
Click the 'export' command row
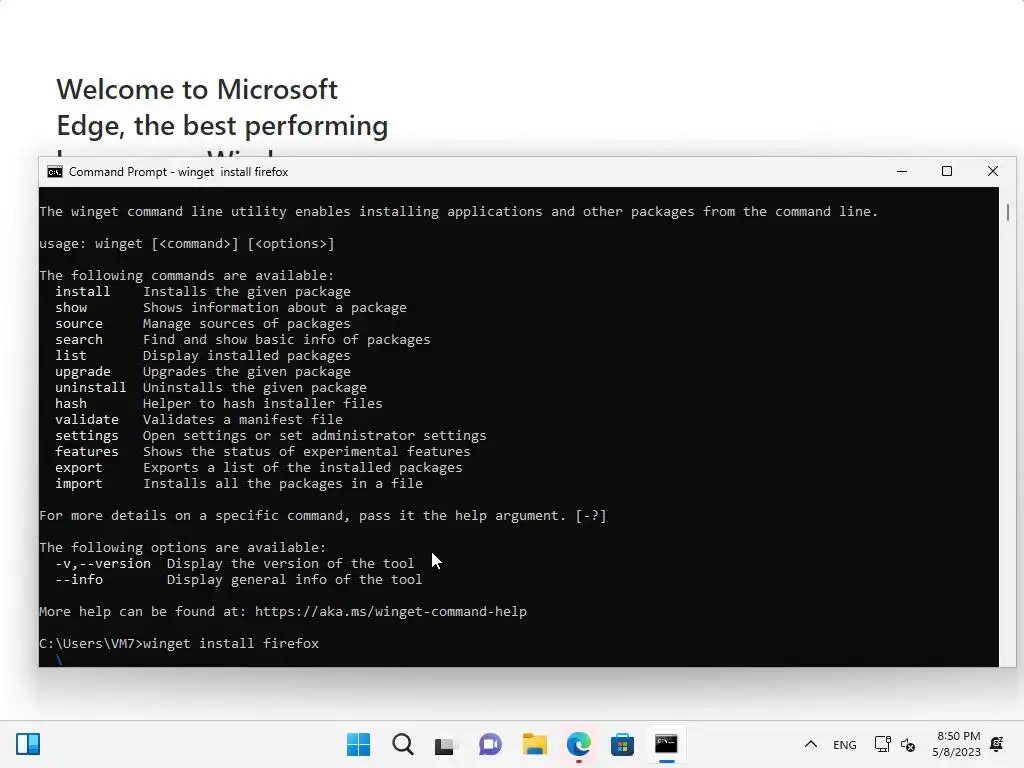pyautogui.click(x=259, y=468)
